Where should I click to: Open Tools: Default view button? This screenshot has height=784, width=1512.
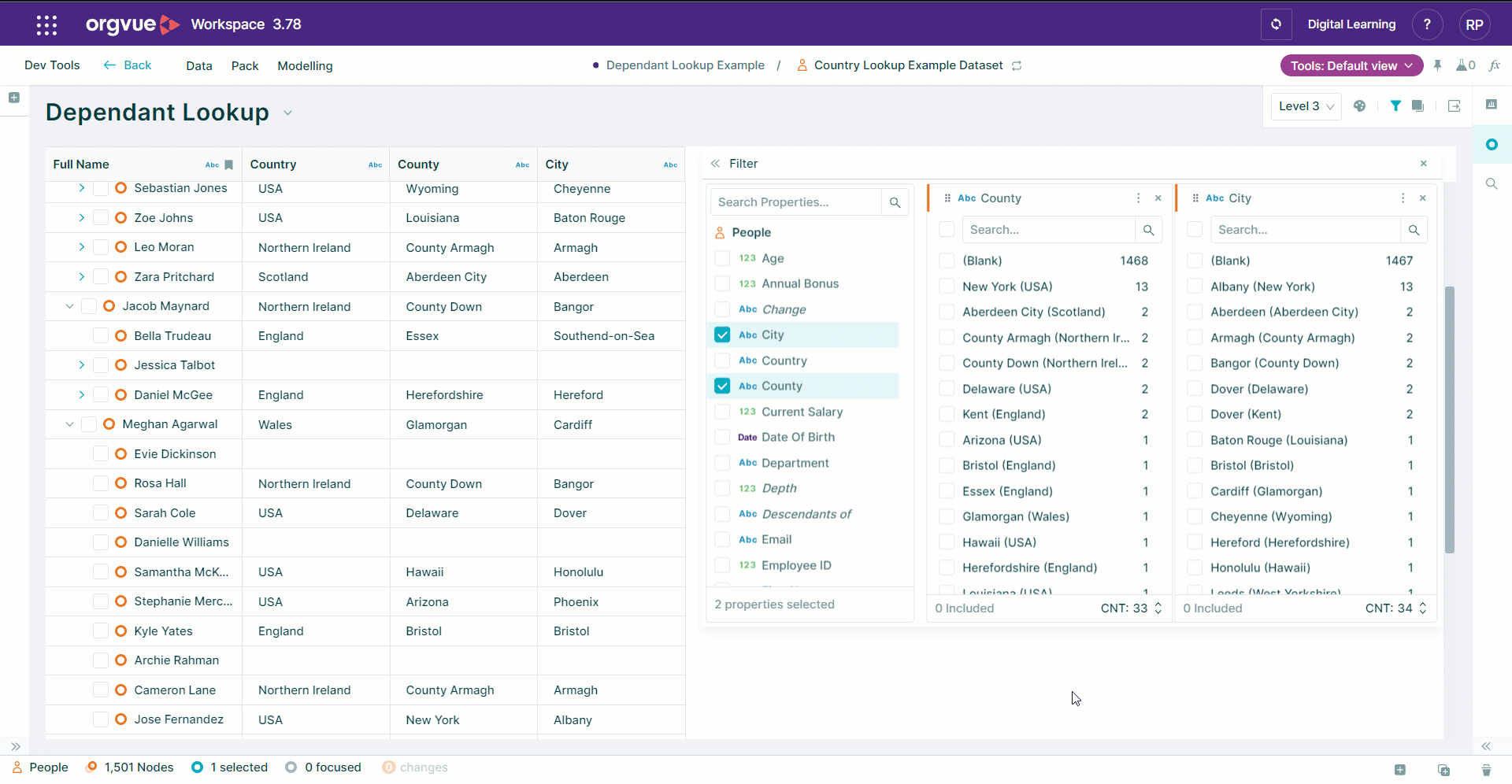(1351, 65)
